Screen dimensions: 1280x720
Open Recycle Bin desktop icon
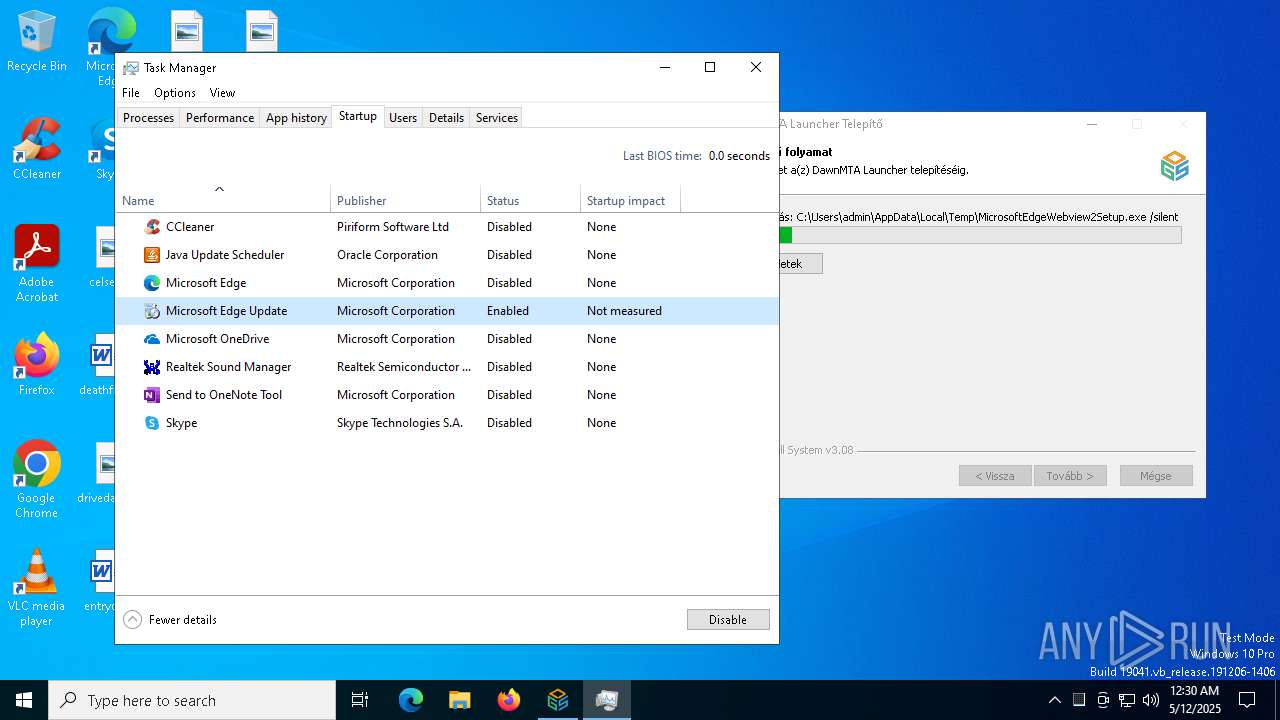click(x=37, y=42)
